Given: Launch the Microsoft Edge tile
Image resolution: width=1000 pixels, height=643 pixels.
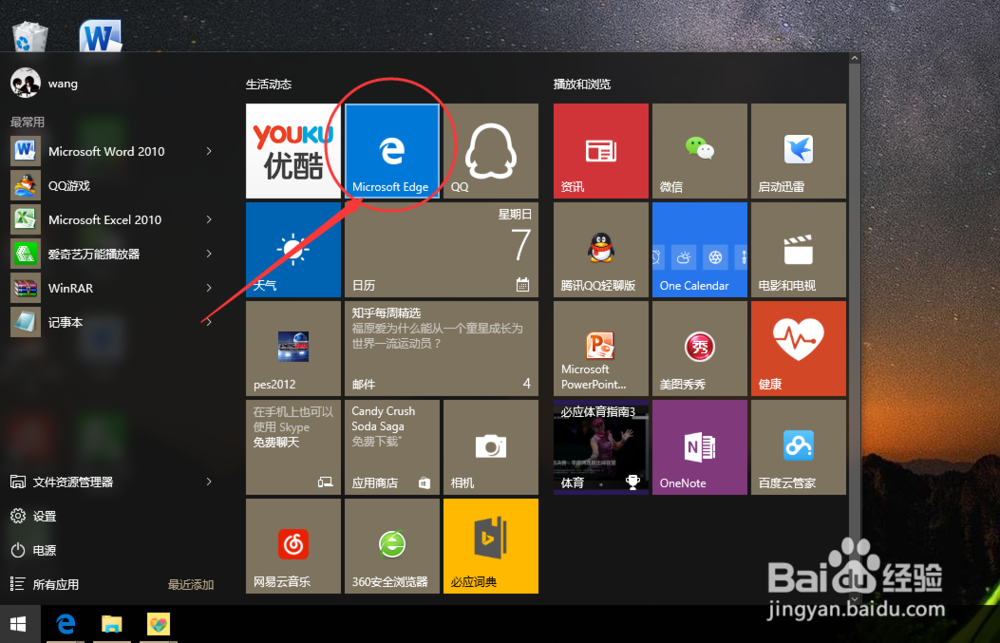Looking at the screenshot, I should tap(392, 151).
